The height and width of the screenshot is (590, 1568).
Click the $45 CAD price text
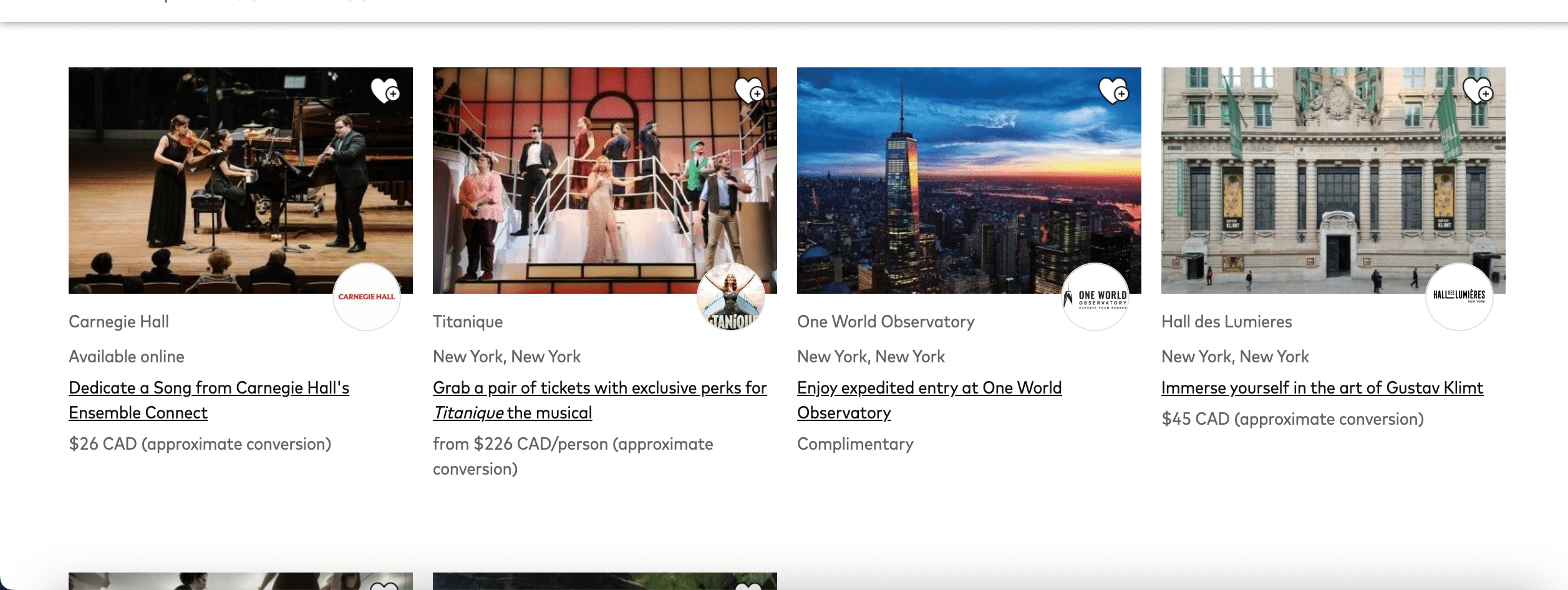(x=1292, y=419)
